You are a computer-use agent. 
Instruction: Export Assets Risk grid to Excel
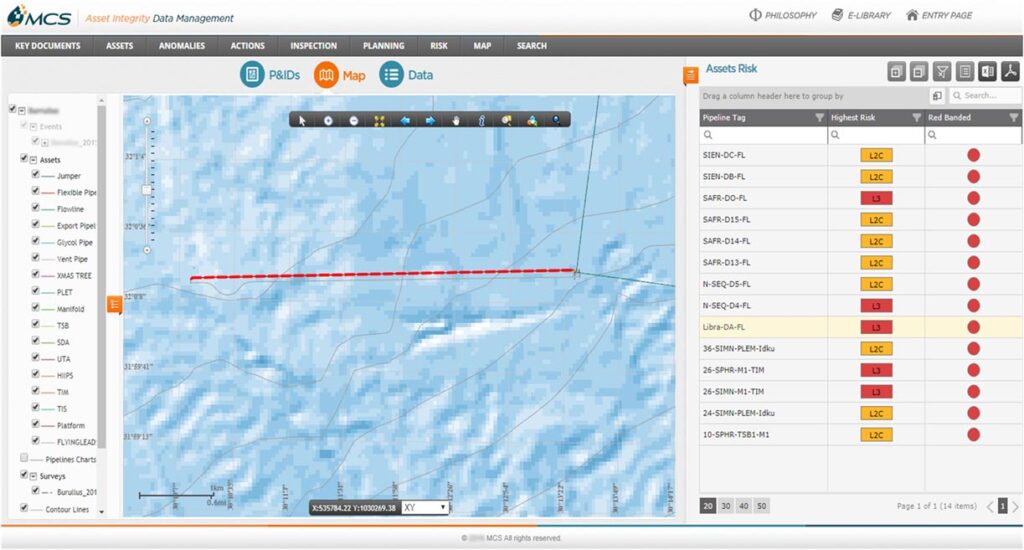[x=988, y=71]
